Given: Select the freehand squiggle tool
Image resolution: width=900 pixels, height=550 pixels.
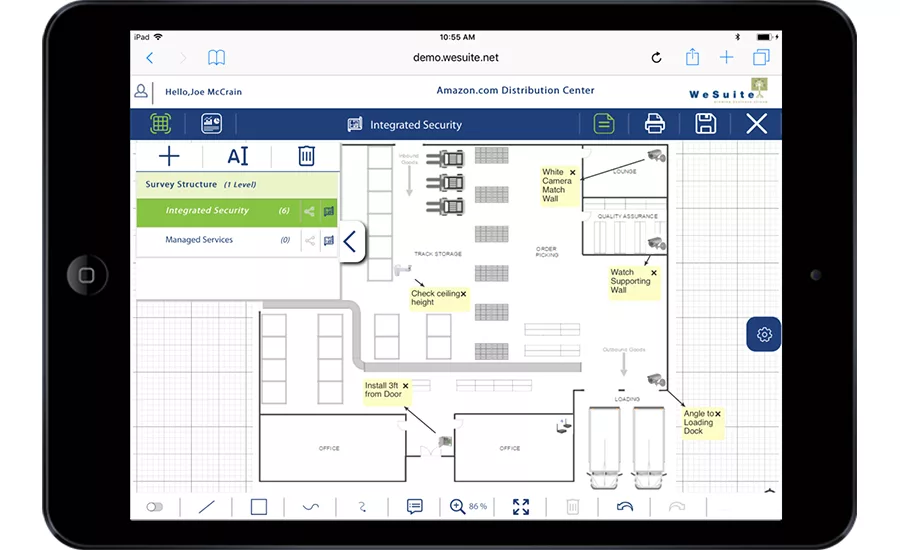Looking at the screenshot, I should coord(362,507).
